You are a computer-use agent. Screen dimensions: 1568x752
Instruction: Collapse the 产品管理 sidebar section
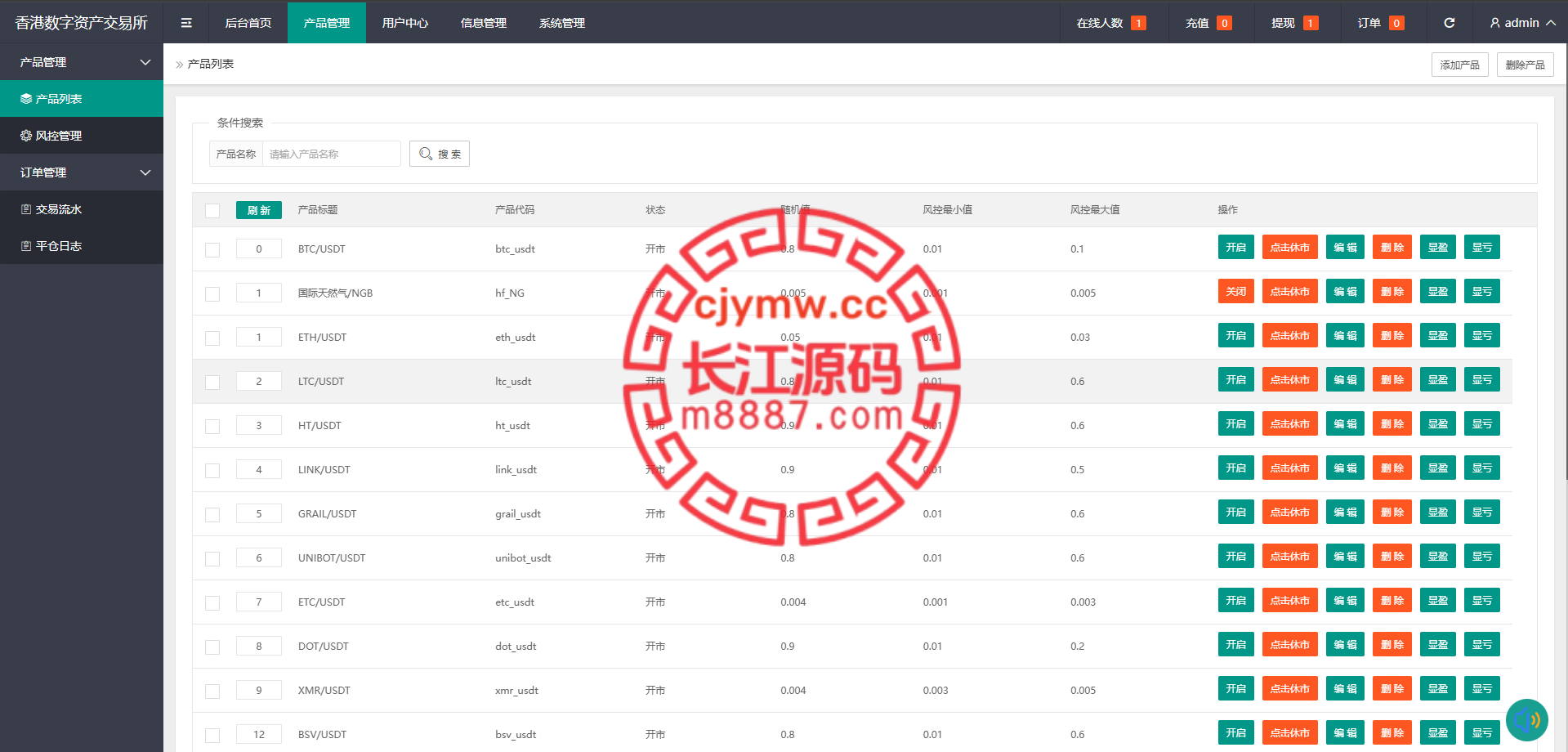(x=82, y=62)
